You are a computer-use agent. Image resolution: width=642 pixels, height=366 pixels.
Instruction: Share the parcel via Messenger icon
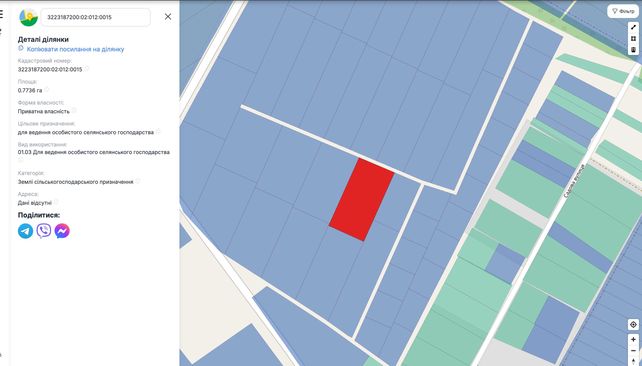tap(62, 231)
